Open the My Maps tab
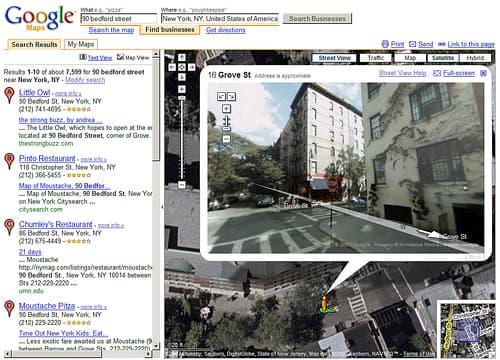Image resolution: width=500 pixels, height=360 pixels. point(81,44)
